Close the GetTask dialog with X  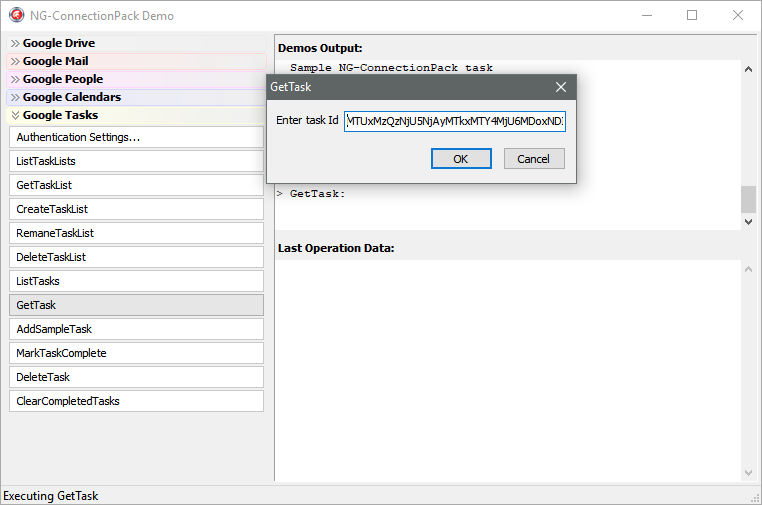561,87
